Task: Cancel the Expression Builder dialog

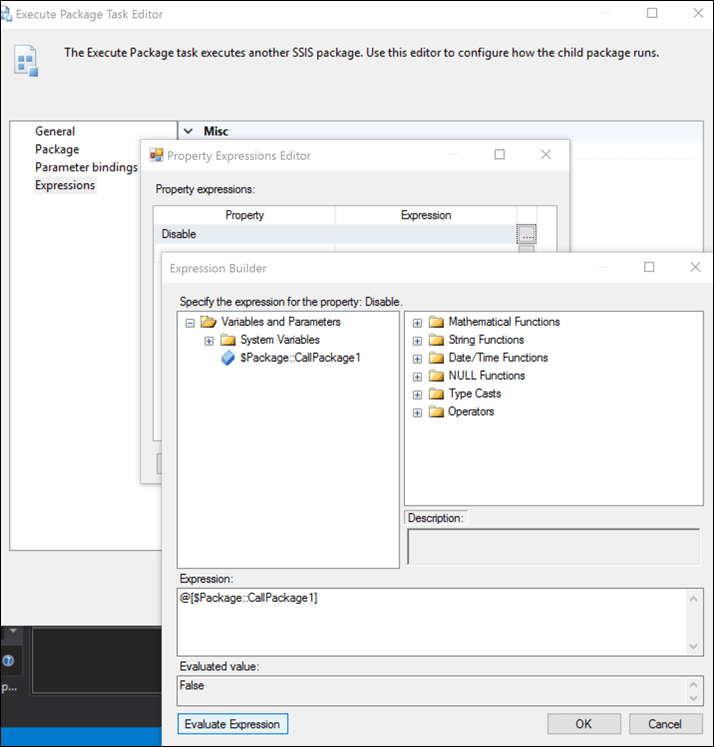Action: coord(665,724)
